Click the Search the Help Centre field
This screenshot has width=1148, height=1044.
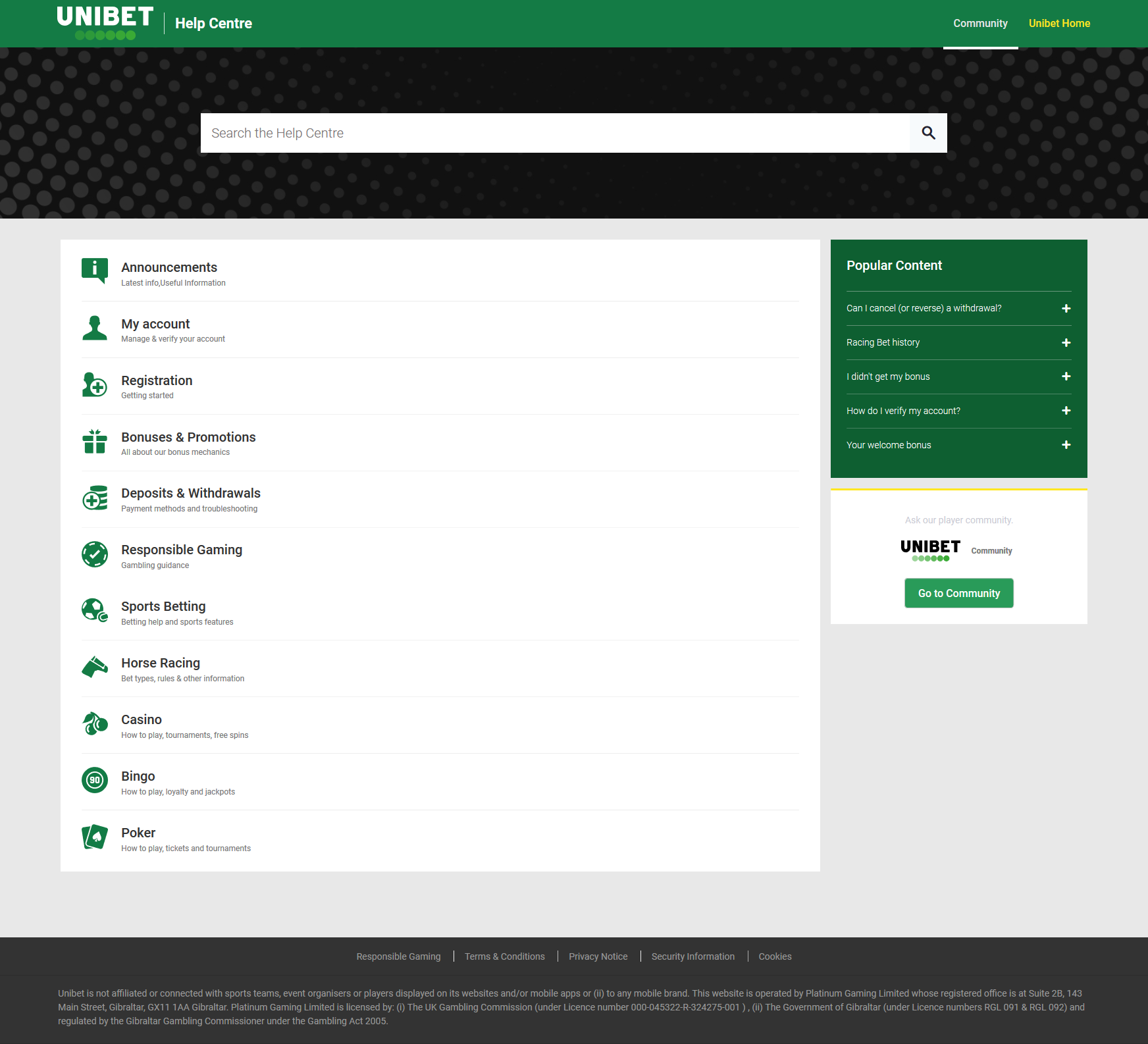pos(556,133)
